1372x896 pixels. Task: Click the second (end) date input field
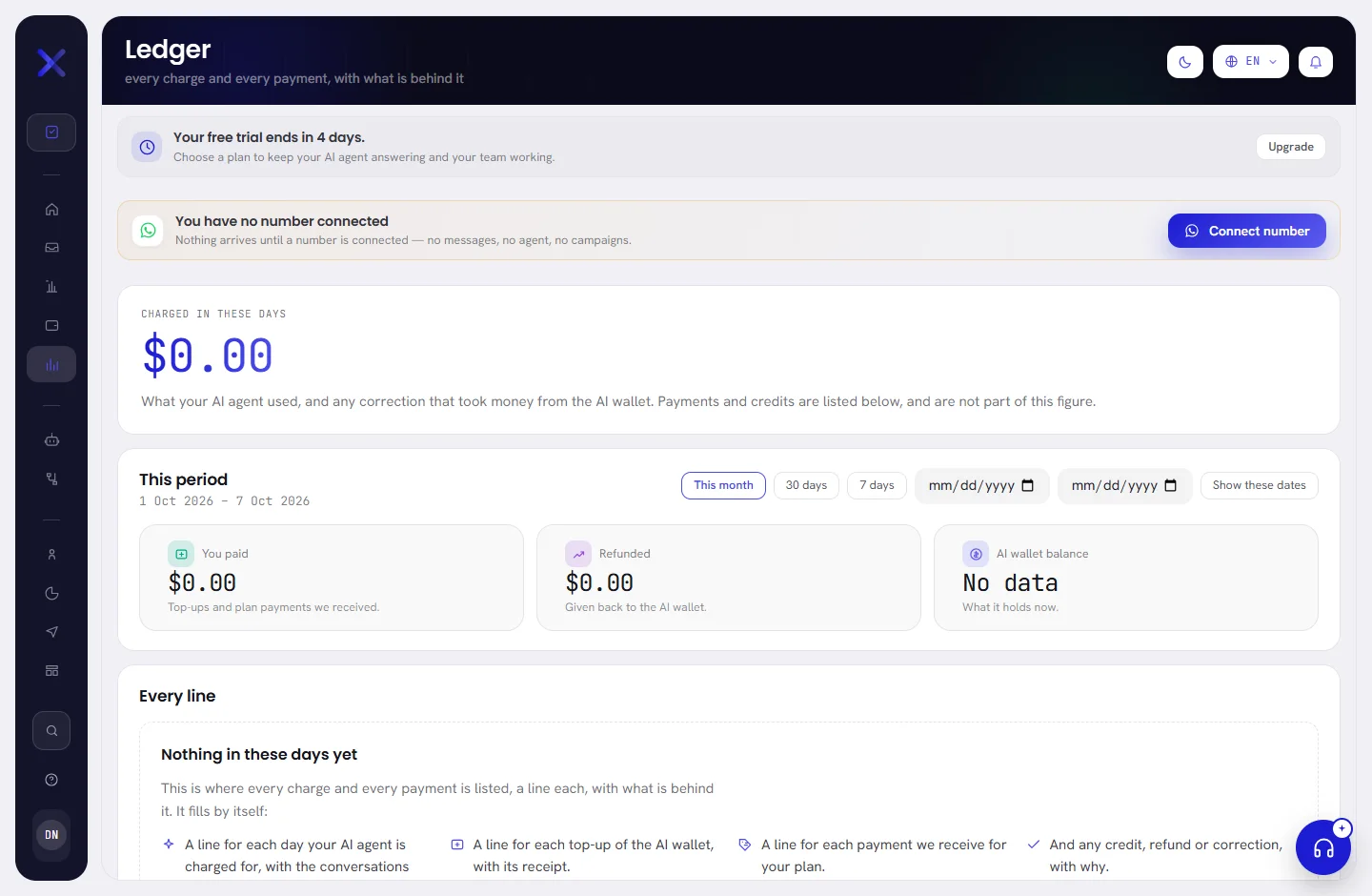(1124, 486)
